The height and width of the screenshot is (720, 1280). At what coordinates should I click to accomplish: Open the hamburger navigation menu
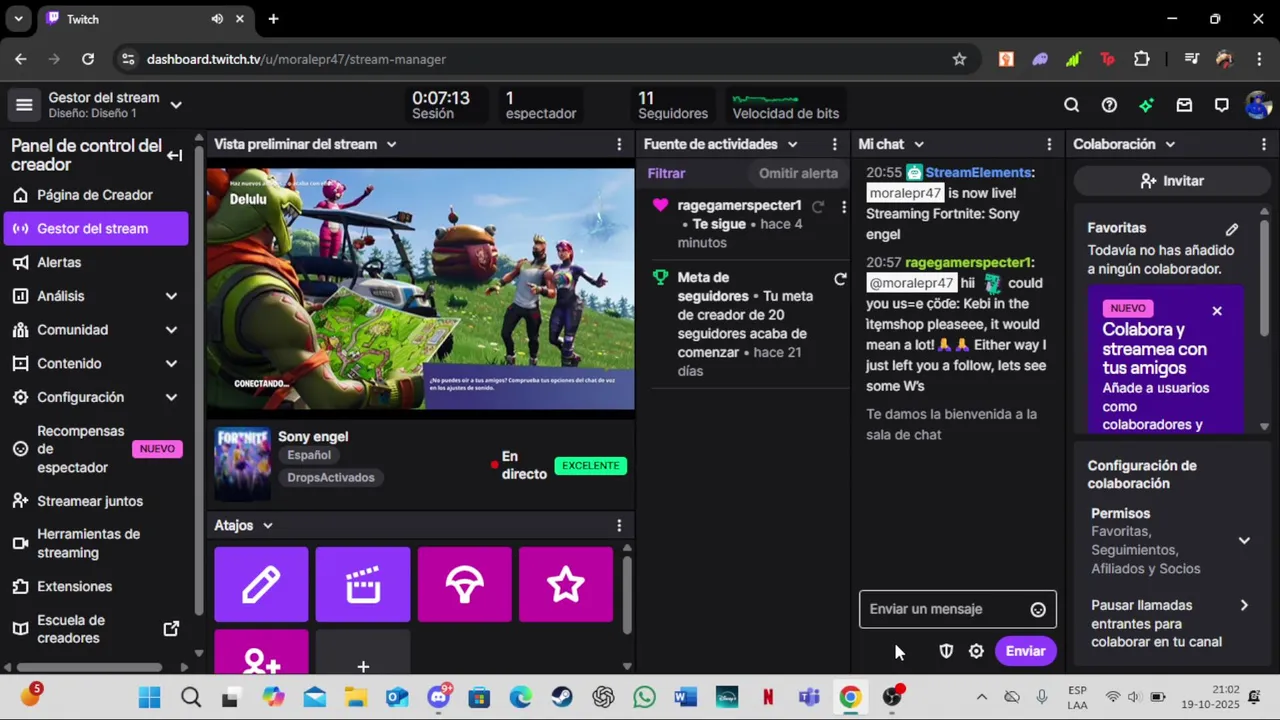click(x=24, y=105)
